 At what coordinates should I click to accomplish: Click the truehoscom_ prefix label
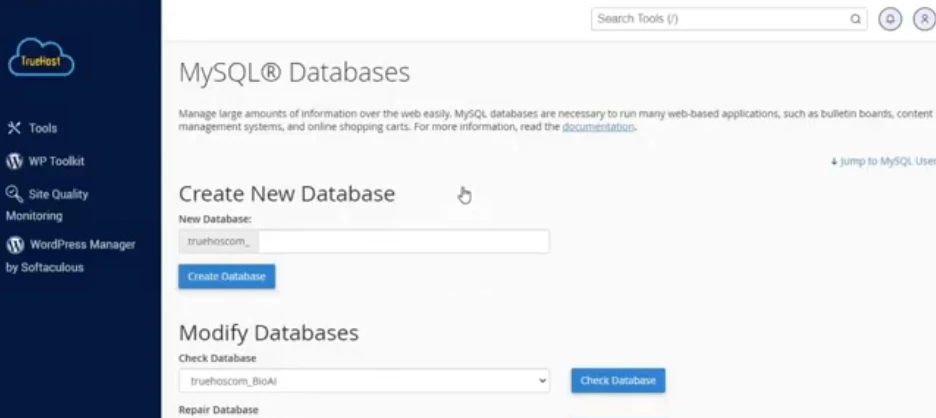click(218, 241)
